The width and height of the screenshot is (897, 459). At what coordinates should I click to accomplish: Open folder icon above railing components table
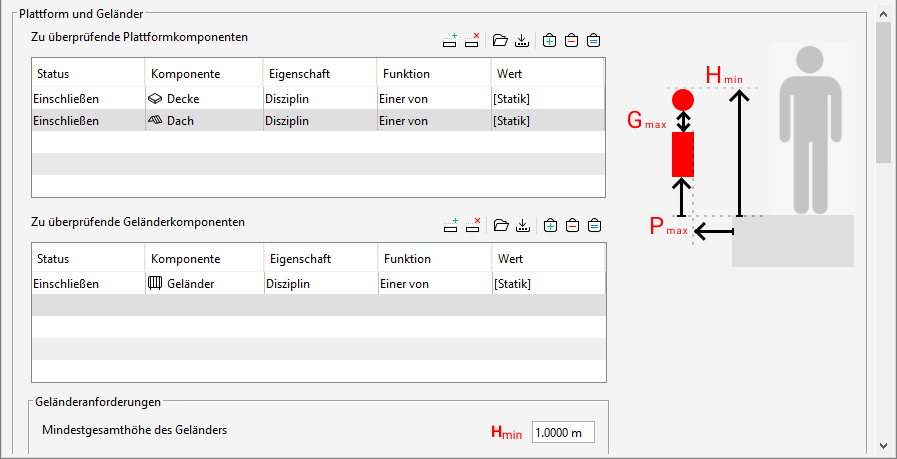click(x=501, y=225)
